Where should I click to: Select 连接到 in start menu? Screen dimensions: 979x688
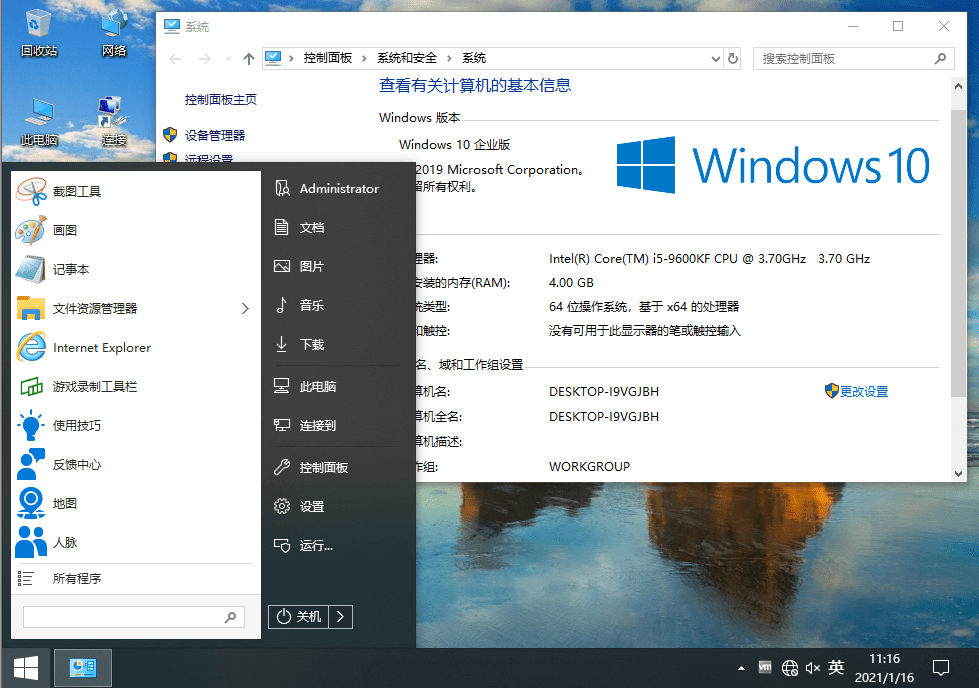point(338,425)
